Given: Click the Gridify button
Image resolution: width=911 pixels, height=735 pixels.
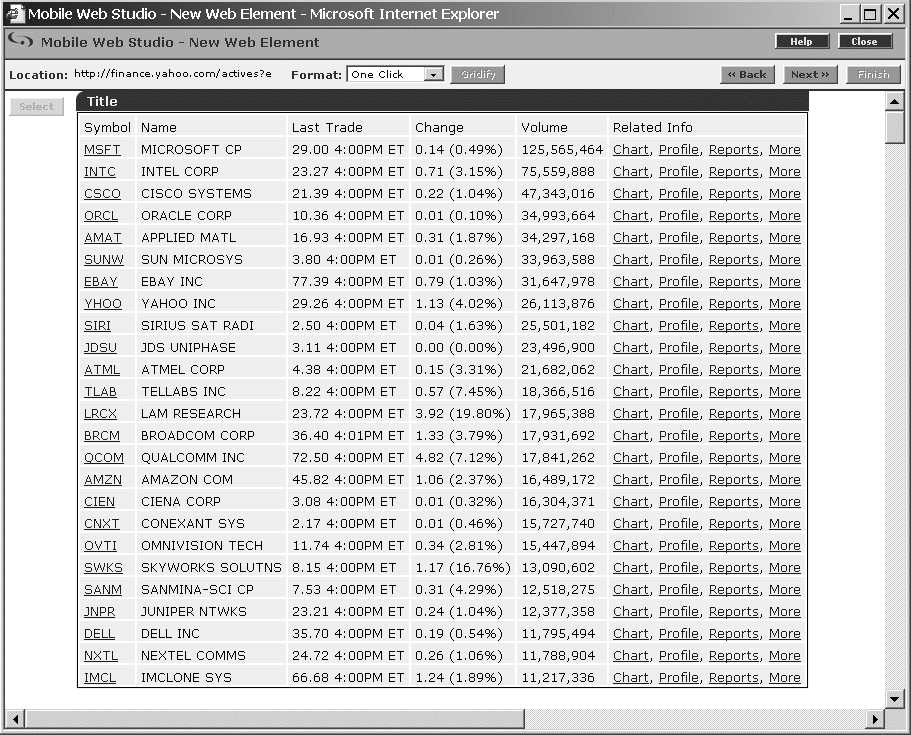Looking at the screenshot, I should click(478, 74).
